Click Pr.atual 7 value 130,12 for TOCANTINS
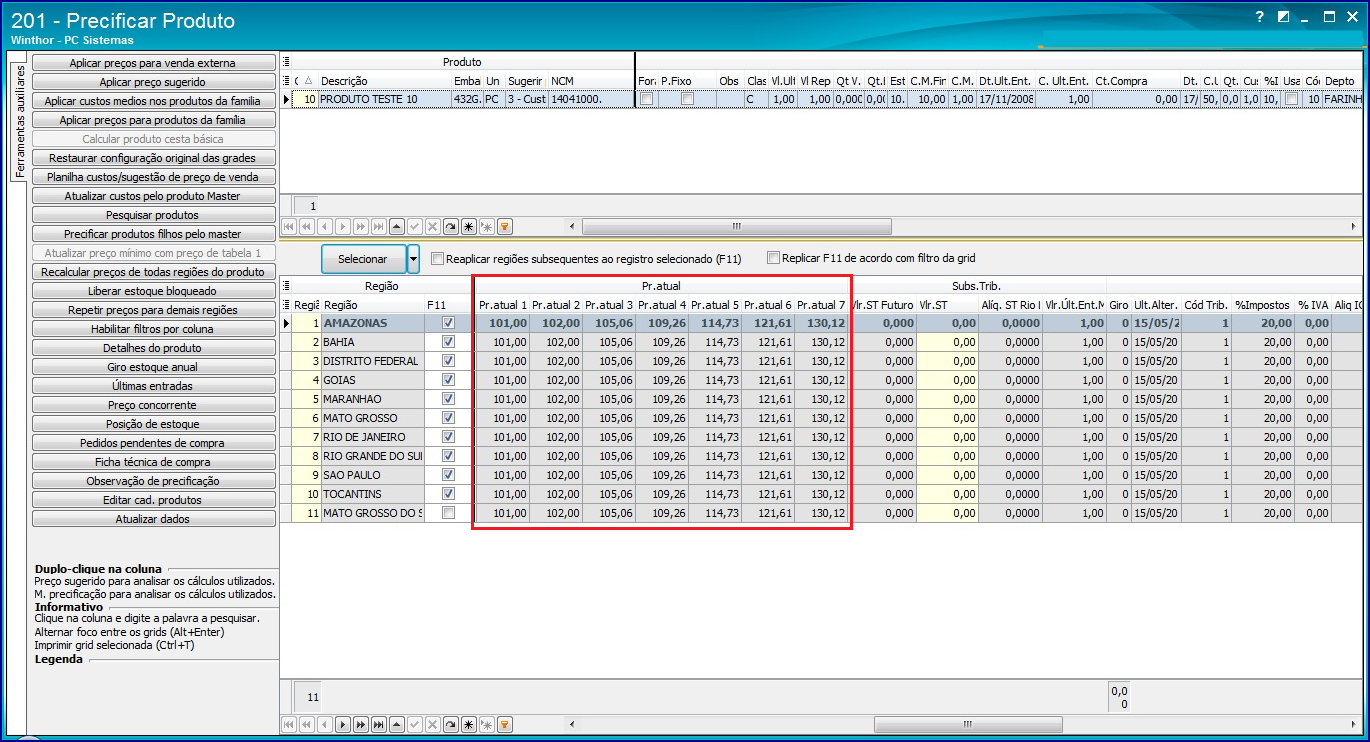Image resolution: width=1370 pixels, height=742 pixels. point(821,494)
